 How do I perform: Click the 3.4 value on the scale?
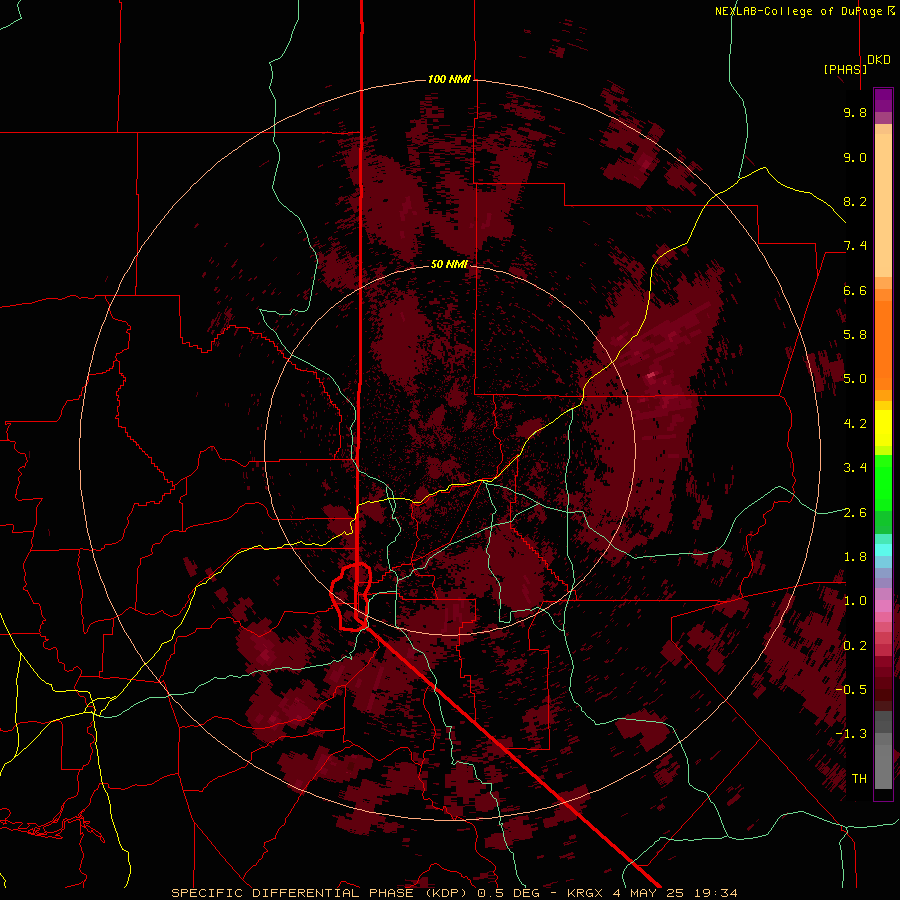[x=855, y=468]
